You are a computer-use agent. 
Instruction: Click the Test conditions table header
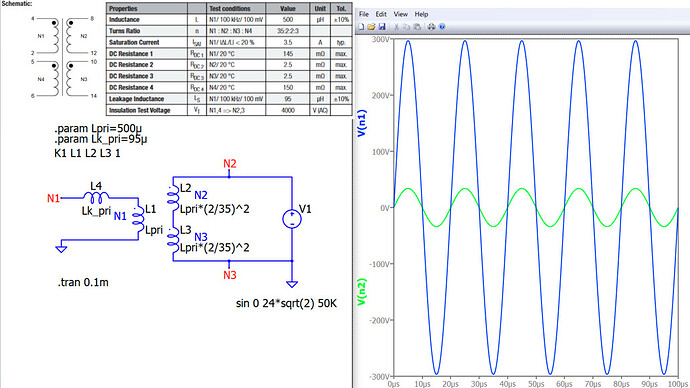230,8
